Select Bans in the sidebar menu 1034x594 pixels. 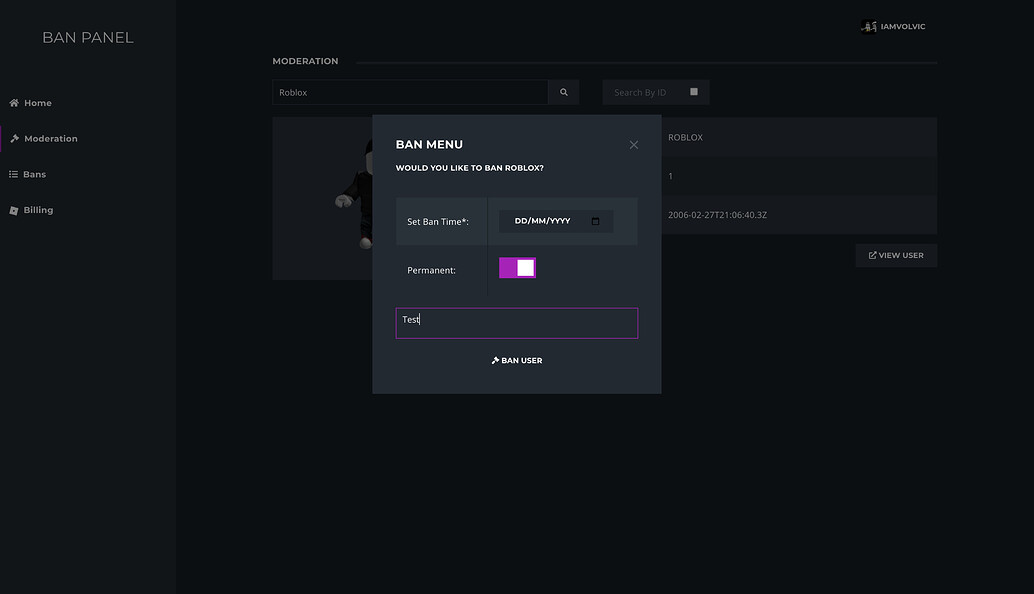pos(33,173)
